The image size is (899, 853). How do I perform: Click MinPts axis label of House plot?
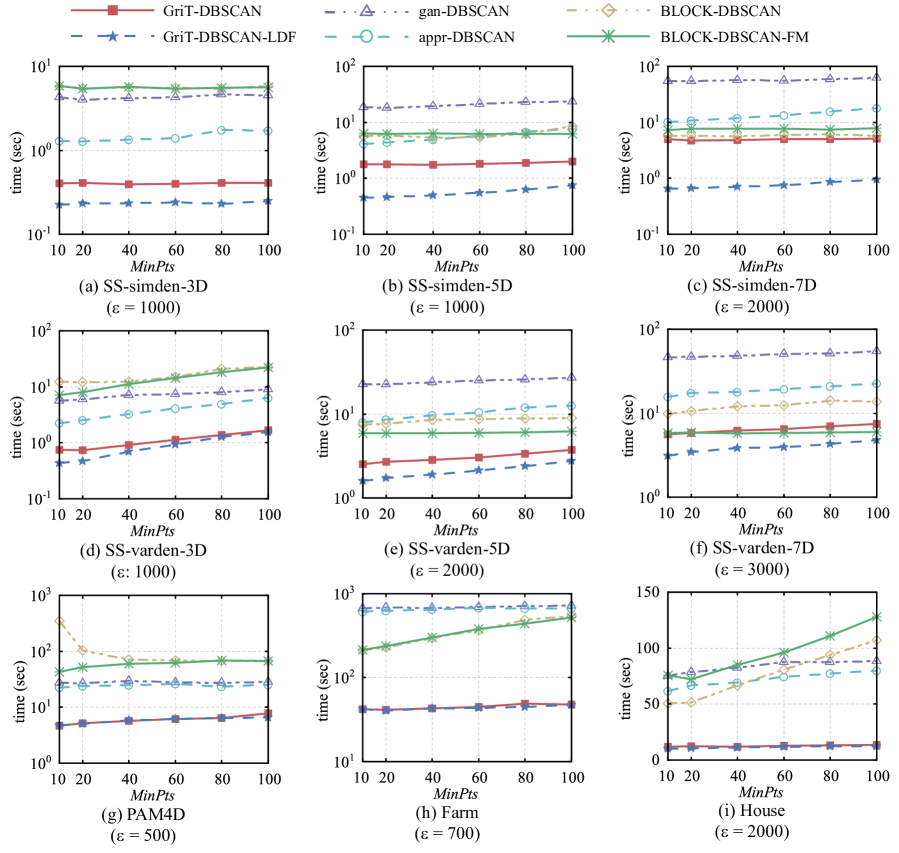pos(761,792)
